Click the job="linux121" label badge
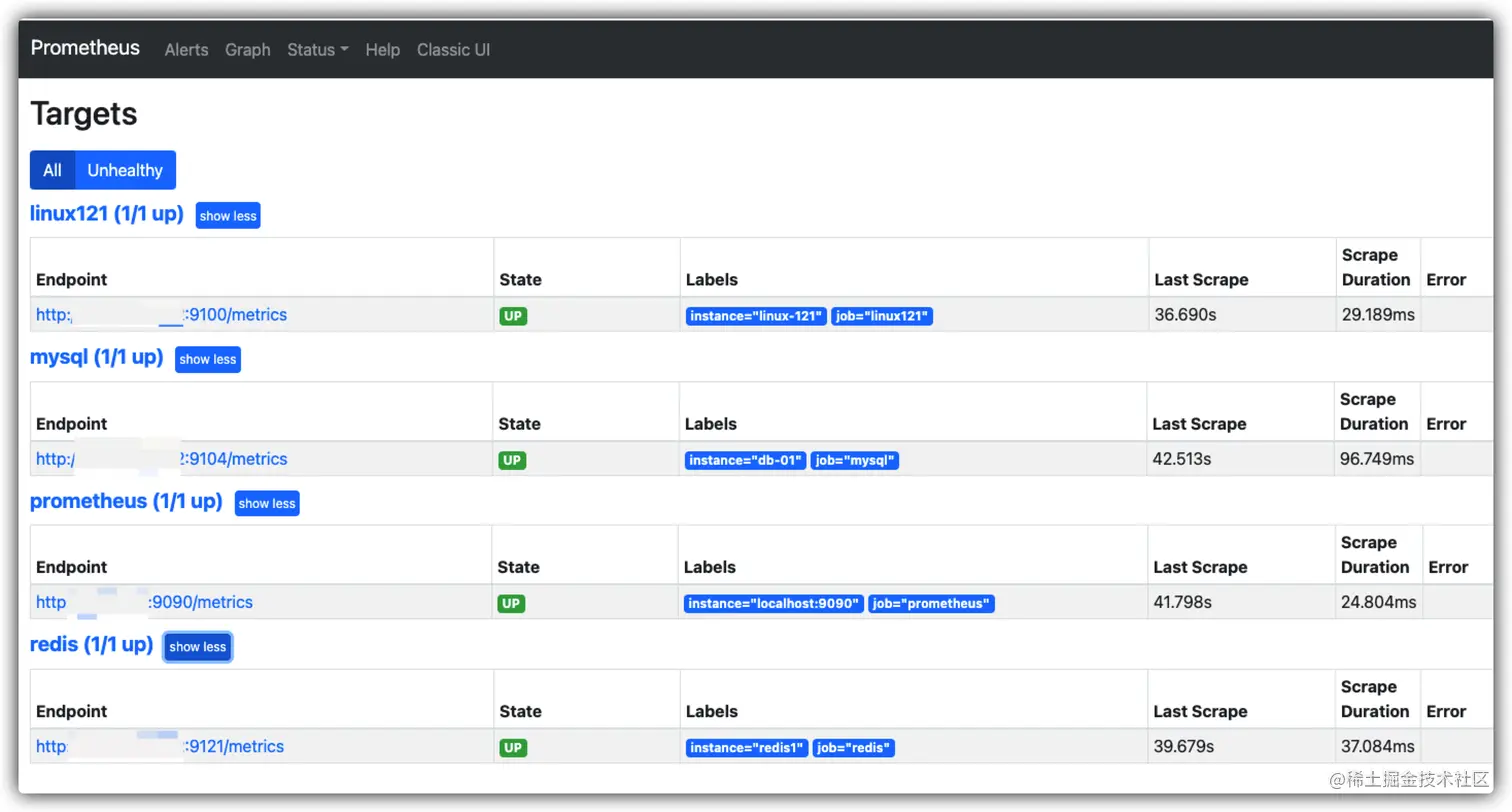 882,317
